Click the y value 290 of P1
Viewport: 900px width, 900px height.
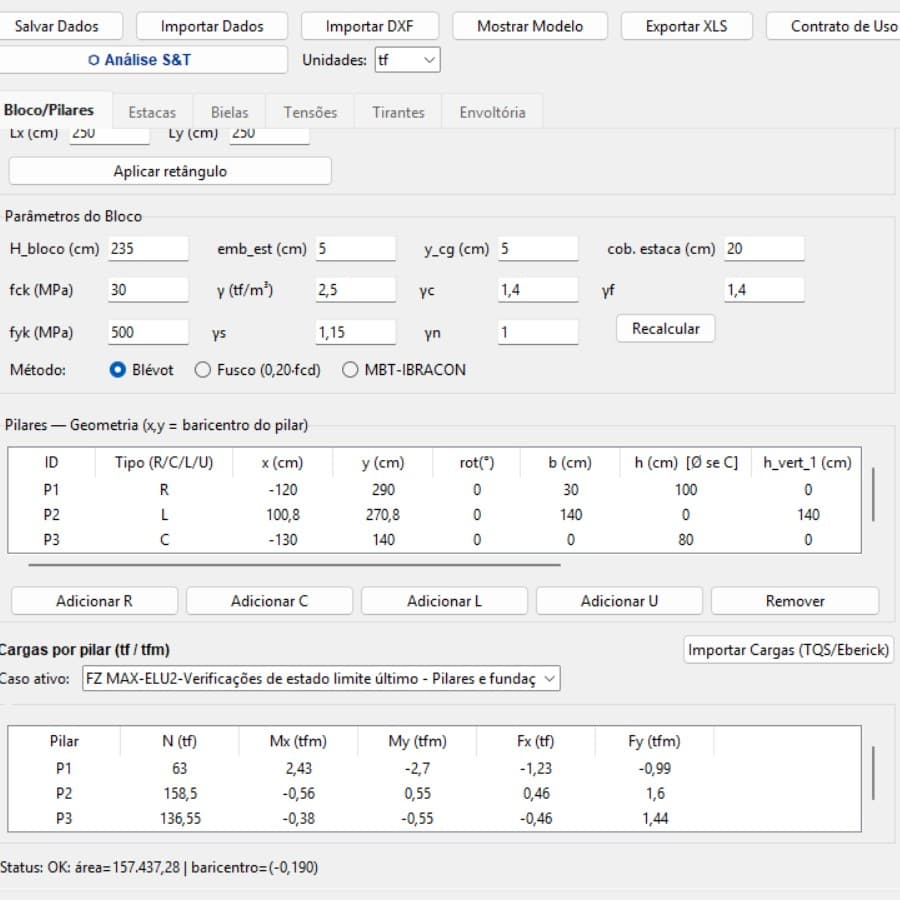click(383, 490)
